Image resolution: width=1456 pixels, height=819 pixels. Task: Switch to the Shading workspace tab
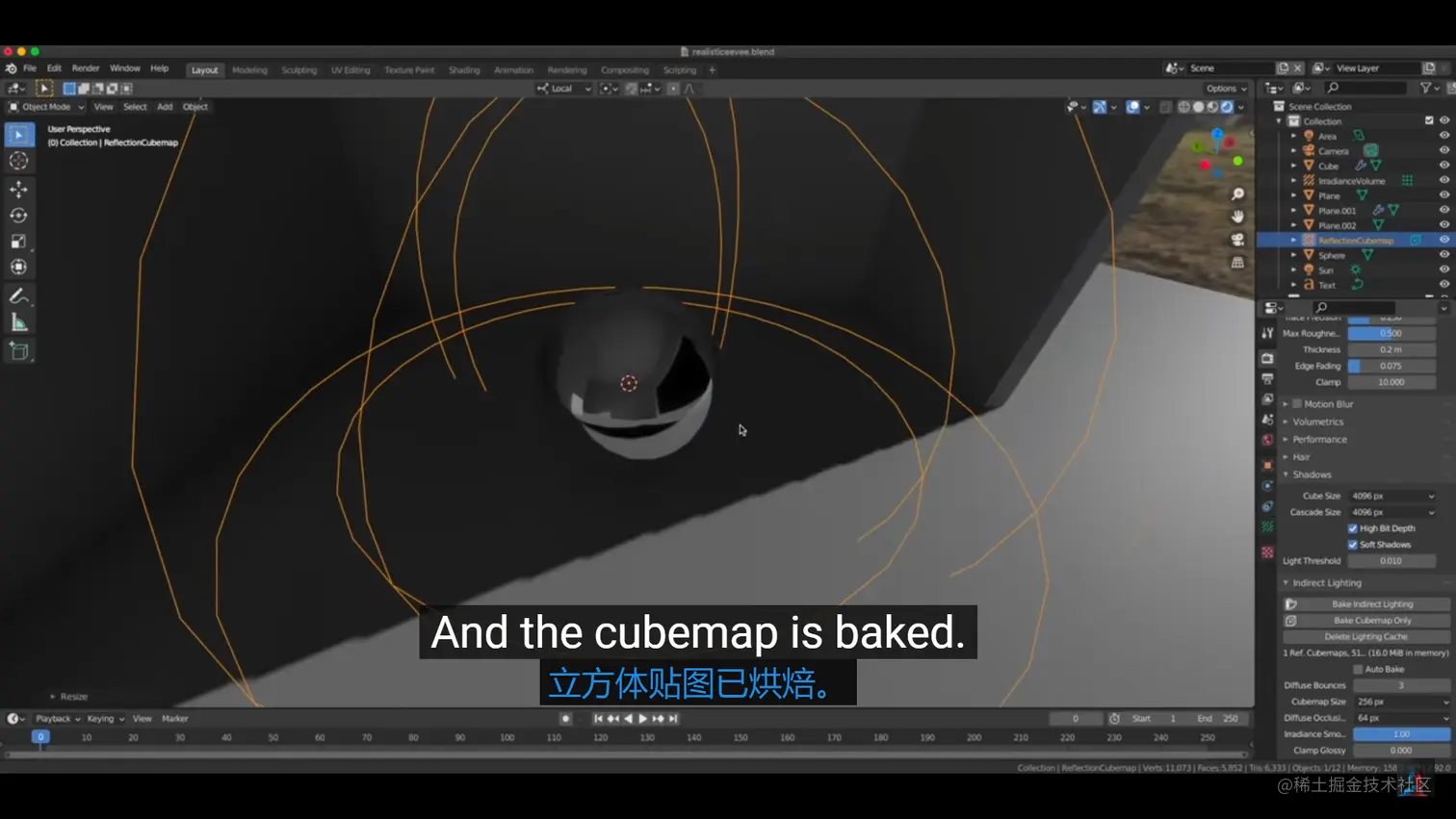(464, 69)
